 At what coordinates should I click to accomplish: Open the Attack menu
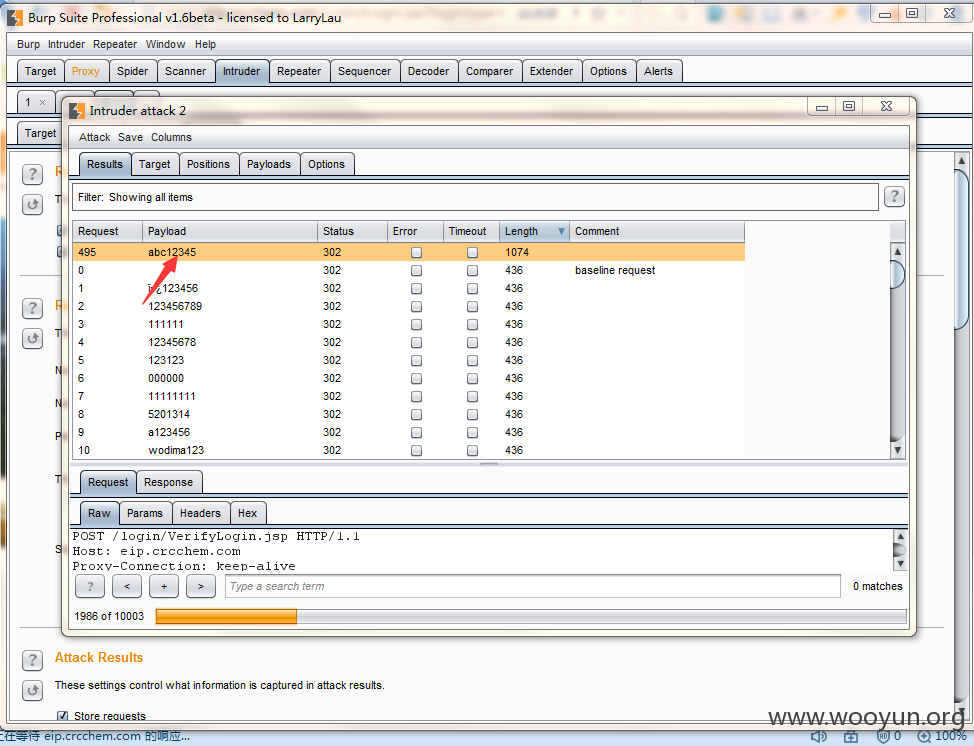(x=94, y=137)
